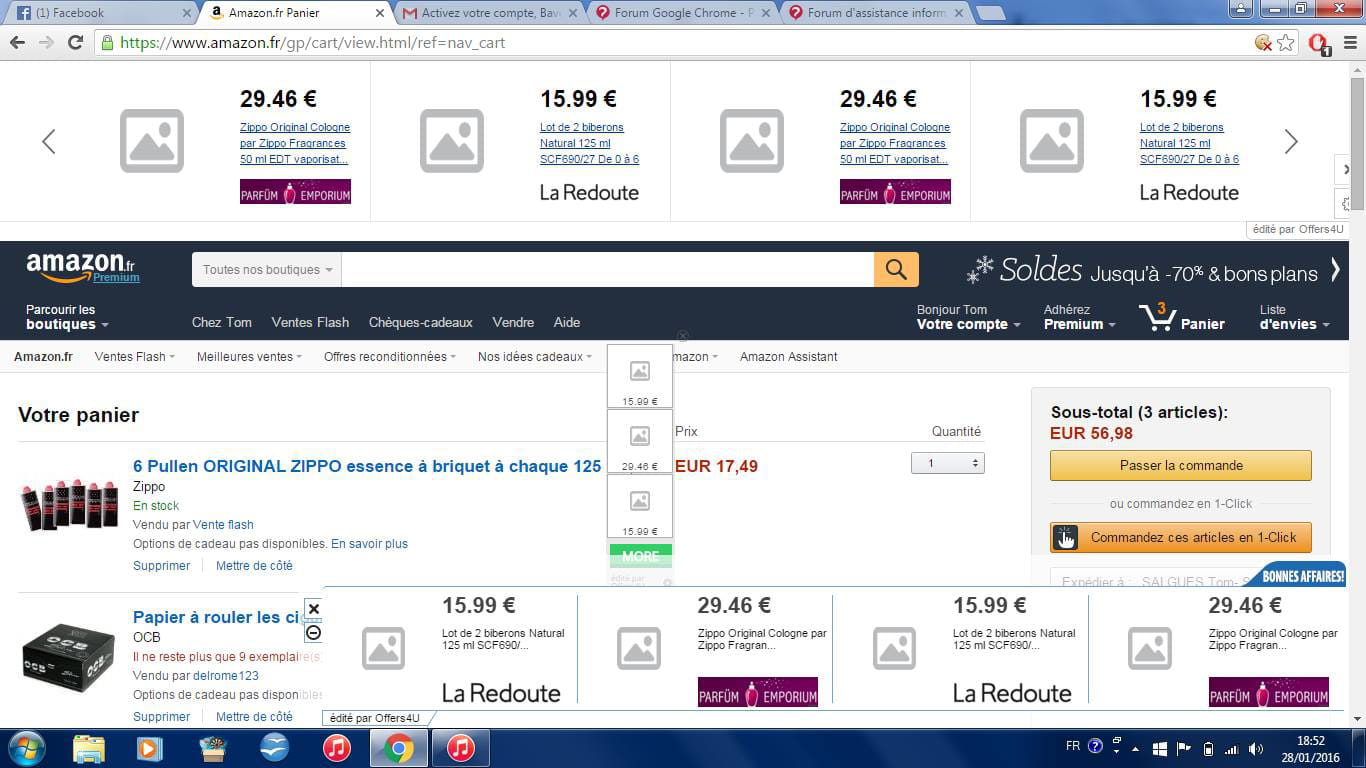Open the Liste d'envies dropdown
Viewport: 1366px width, 768px height.
1295,317
